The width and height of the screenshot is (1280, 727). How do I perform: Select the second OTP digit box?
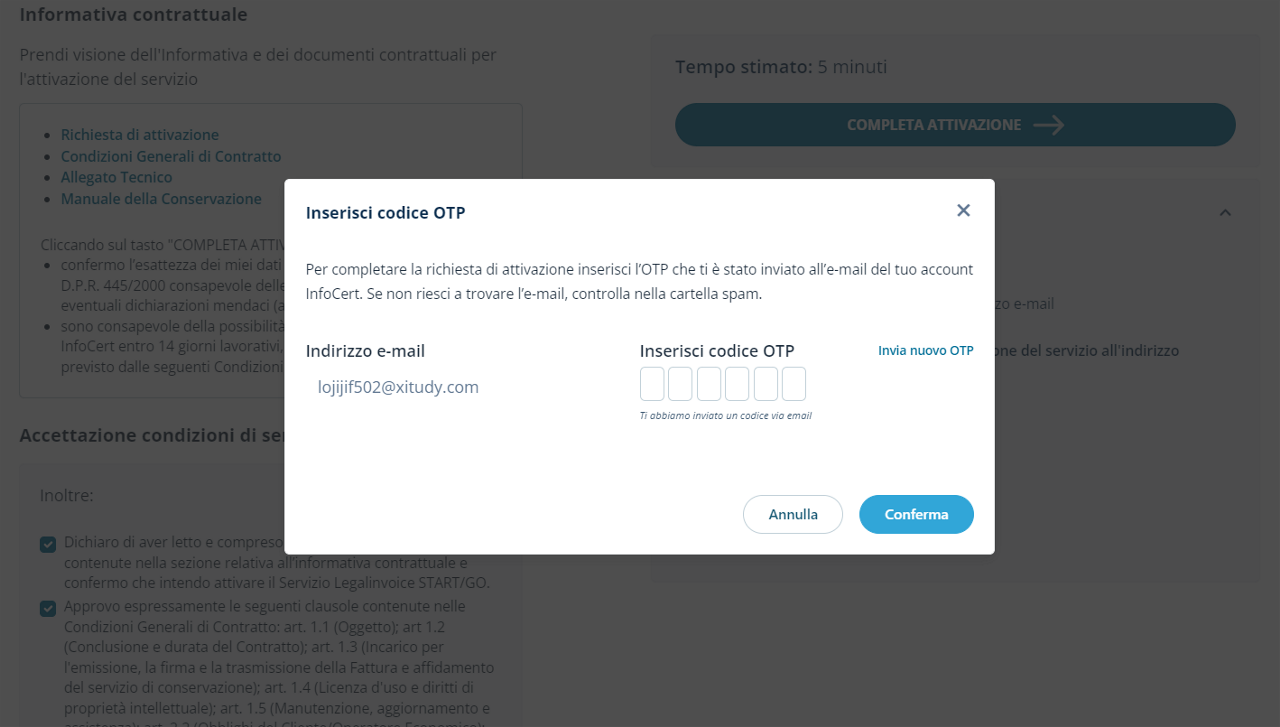pyautogui.click(x=680, y=384)
